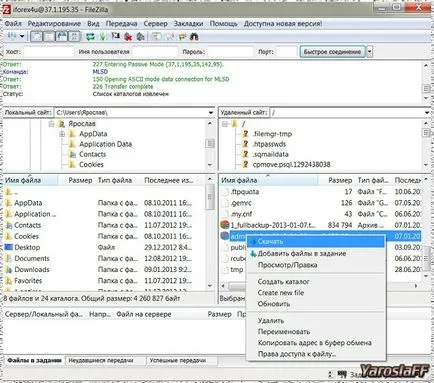The height and width of the screenshot is (383, 434).
Task: Open the Site Manager dropdown arrow
Action: (22, 36)
